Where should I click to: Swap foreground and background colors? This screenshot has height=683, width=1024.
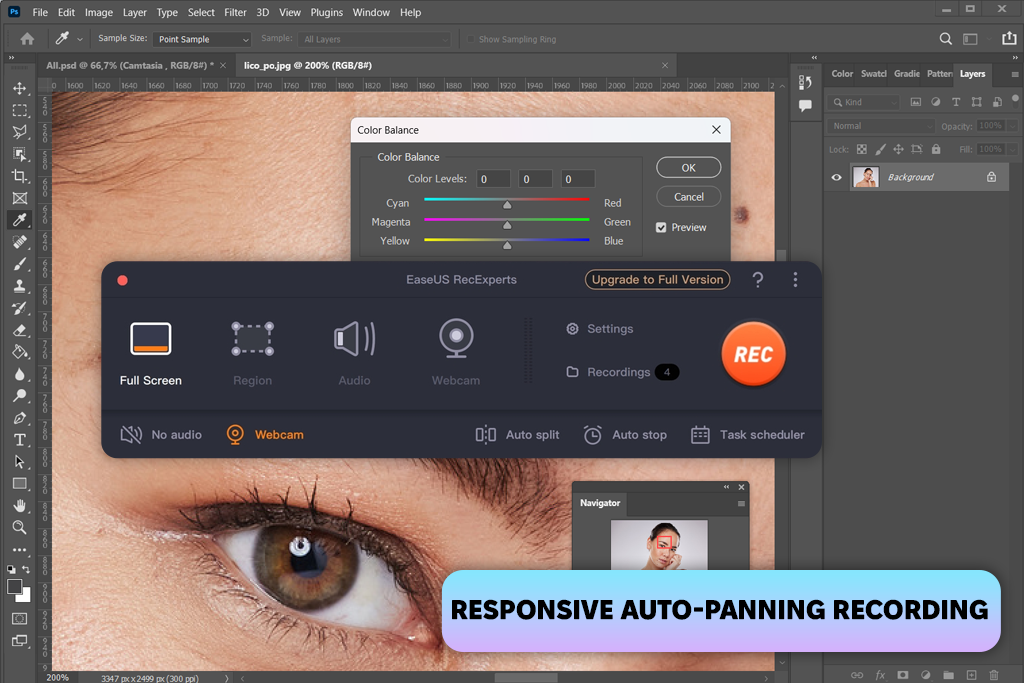[x=25, y=569]
